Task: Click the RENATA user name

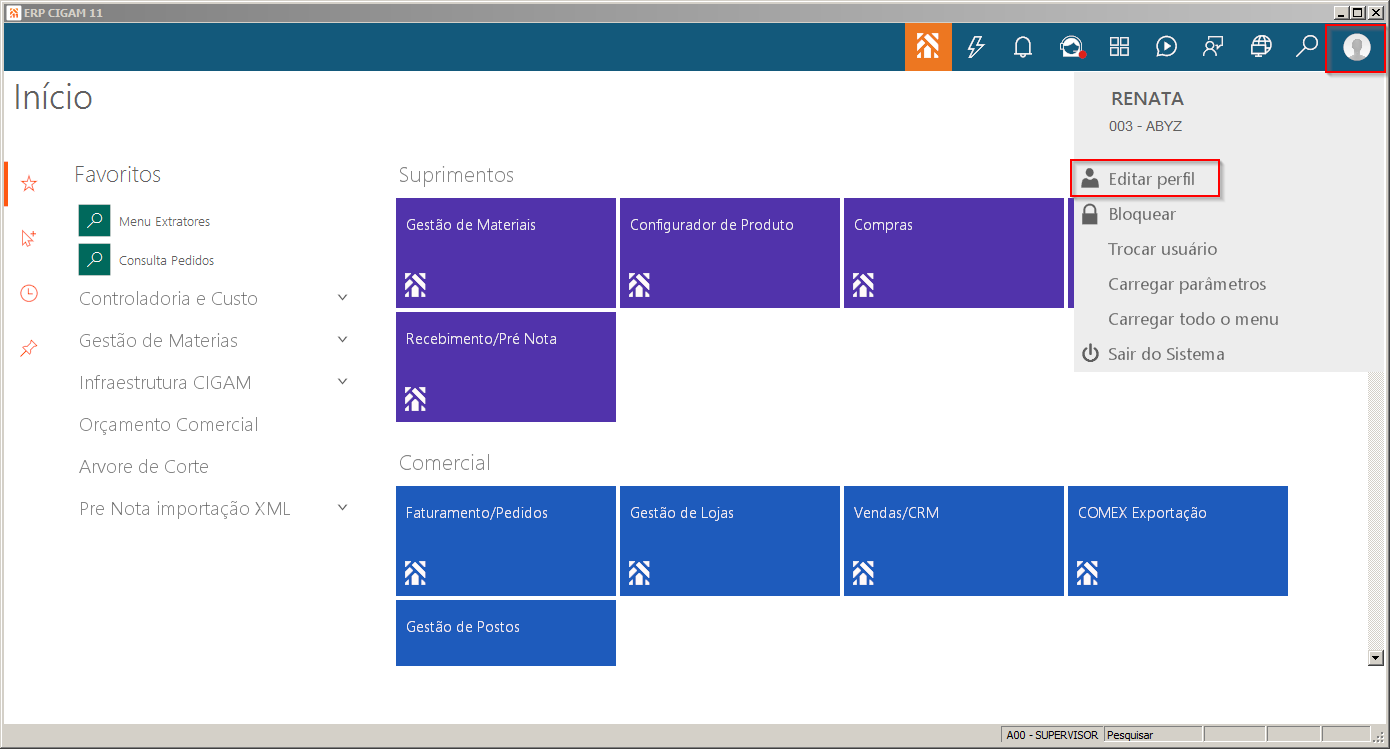Action: point(1147,99)
